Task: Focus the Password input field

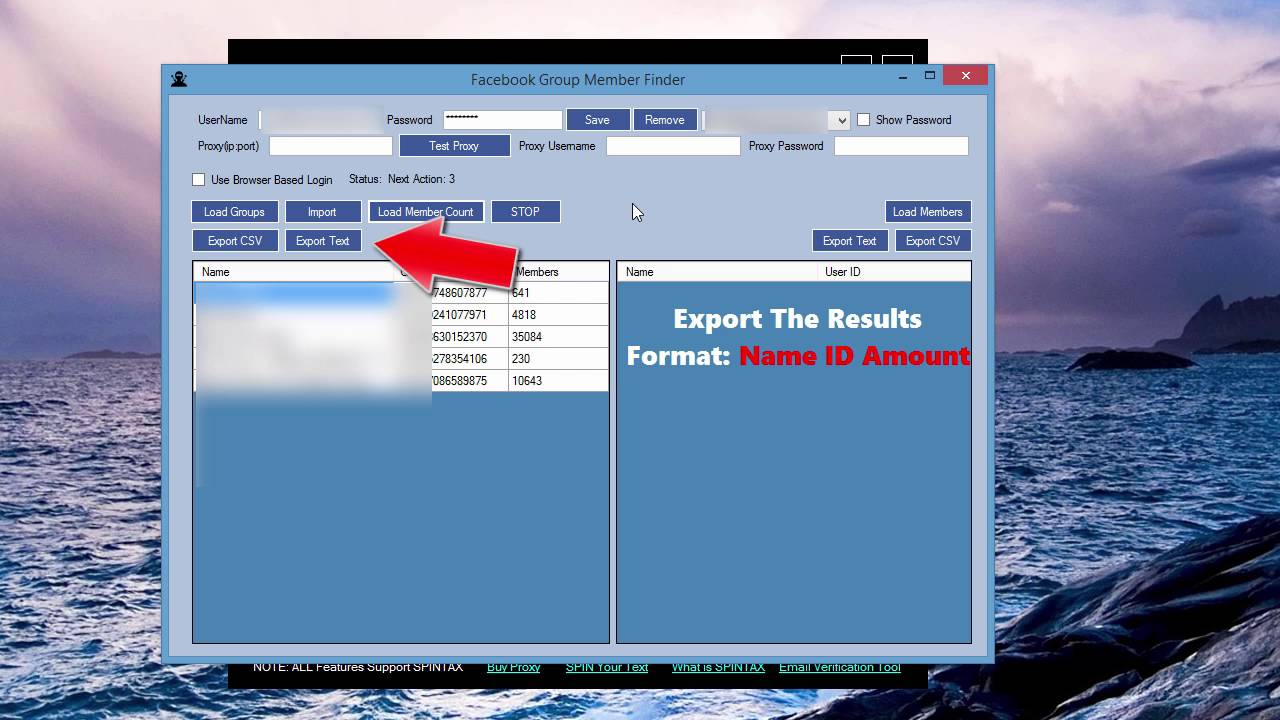Action: tap(503, 120)
